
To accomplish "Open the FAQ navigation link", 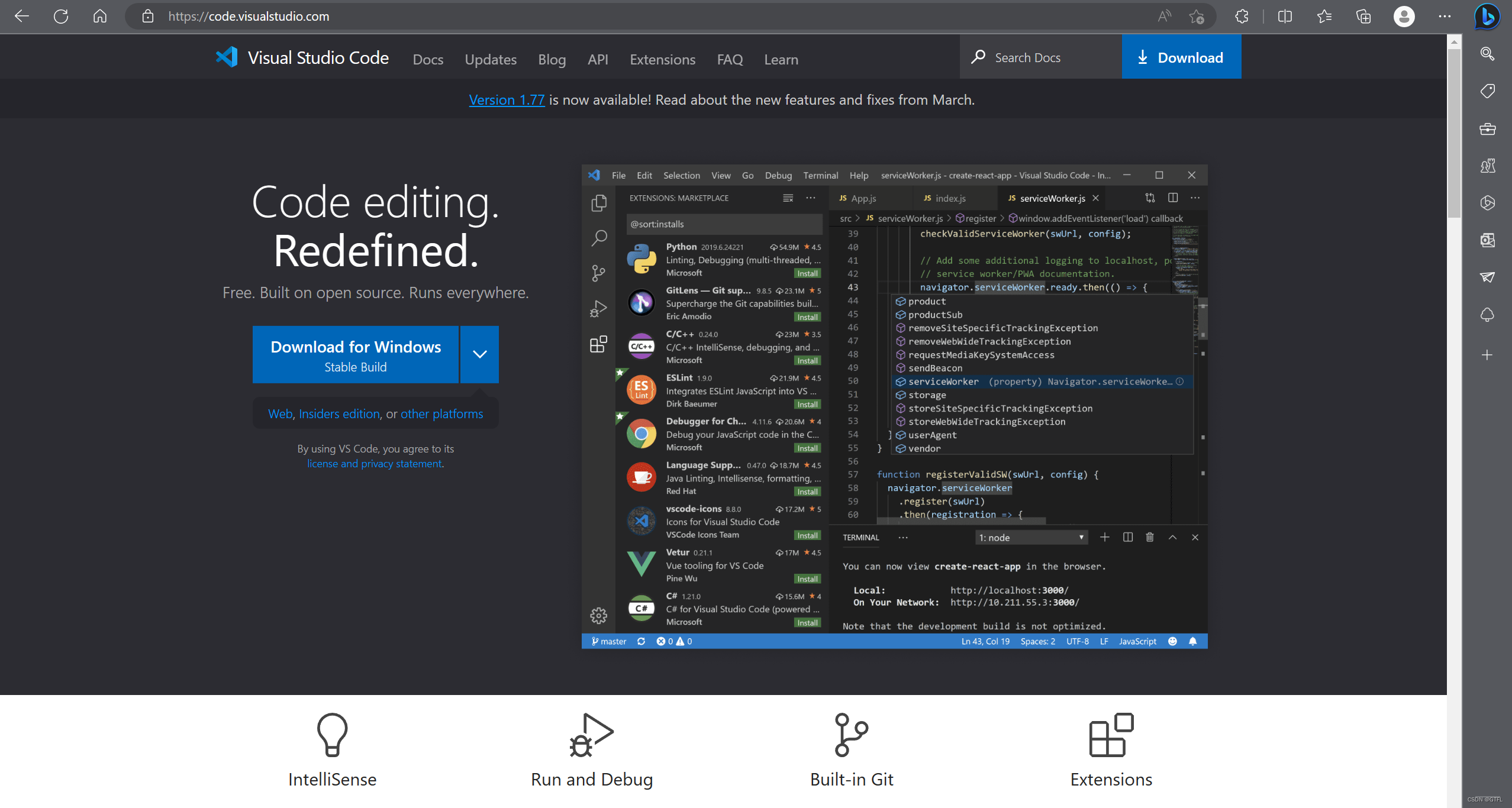I will (730, 60).
